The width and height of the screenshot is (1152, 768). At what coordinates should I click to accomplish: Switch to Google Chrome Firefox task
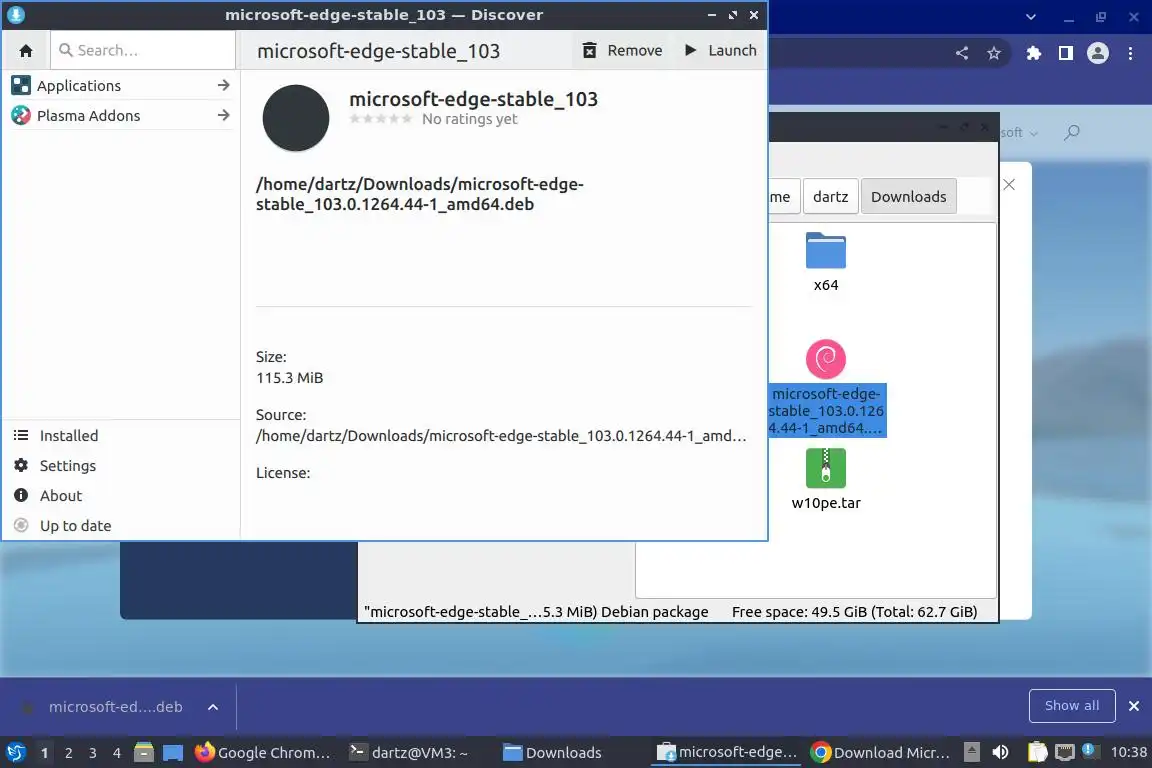click(262, 753)
